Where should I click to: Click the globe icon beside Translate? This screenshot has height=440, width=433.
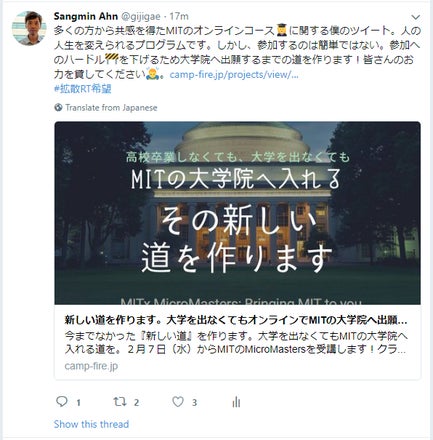tap(58, 108)
